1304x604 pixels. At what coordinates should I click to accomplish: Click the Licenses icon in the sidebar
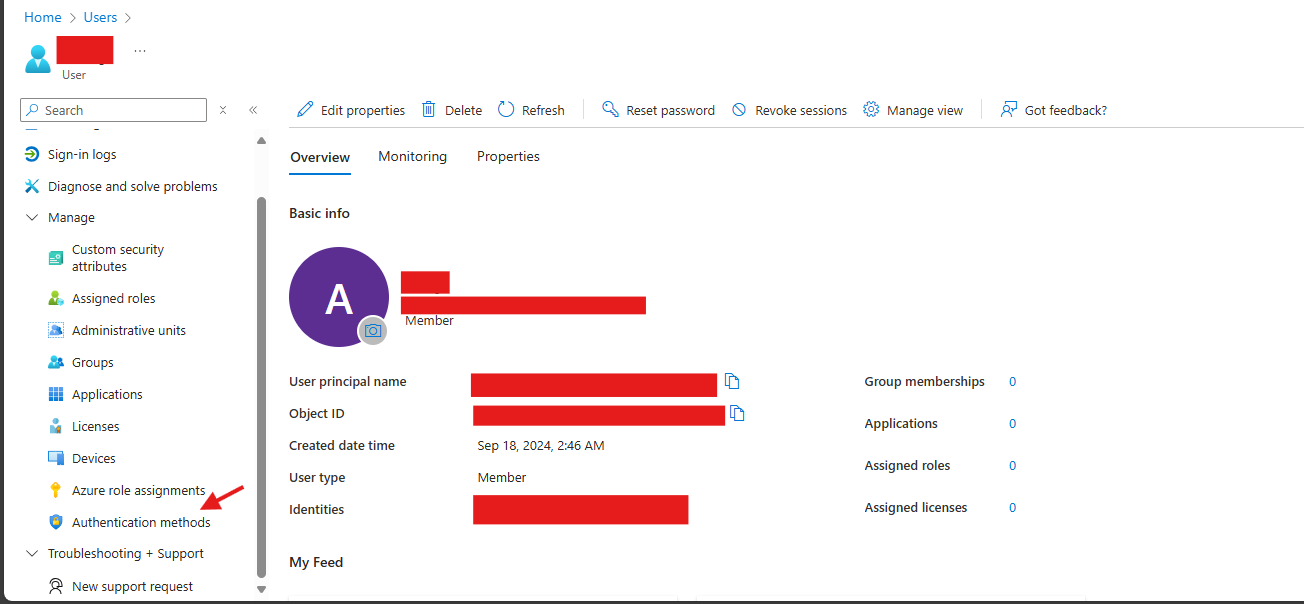[x=56, y=426]
